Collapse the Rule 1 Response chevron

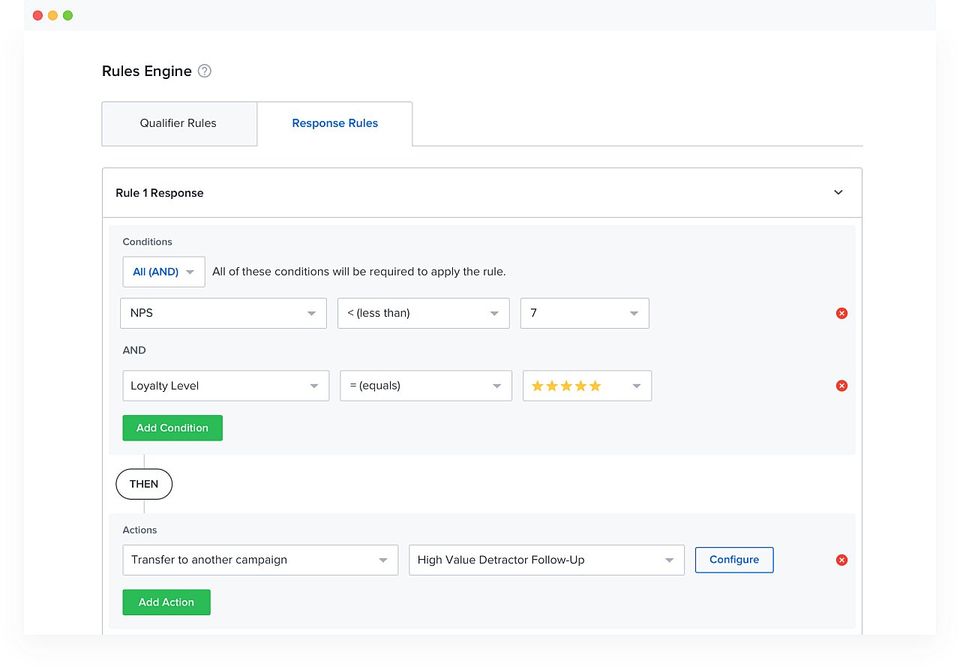[838, 193]
